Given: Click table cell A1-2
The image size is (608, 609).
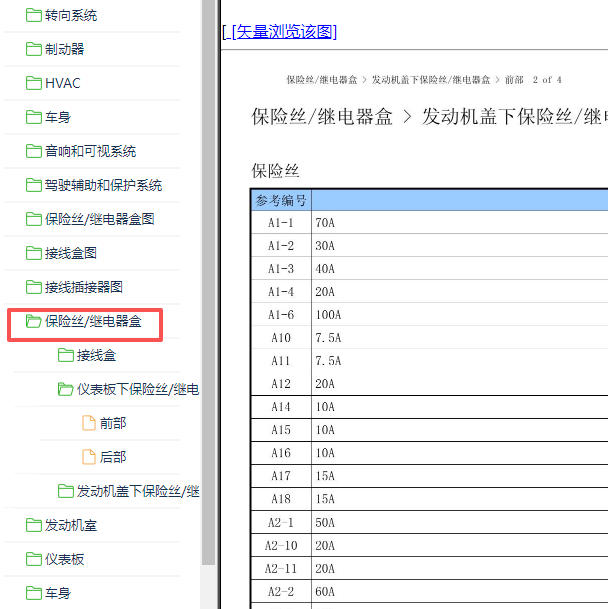Looking at the screenshot, I should pos(281,246).
